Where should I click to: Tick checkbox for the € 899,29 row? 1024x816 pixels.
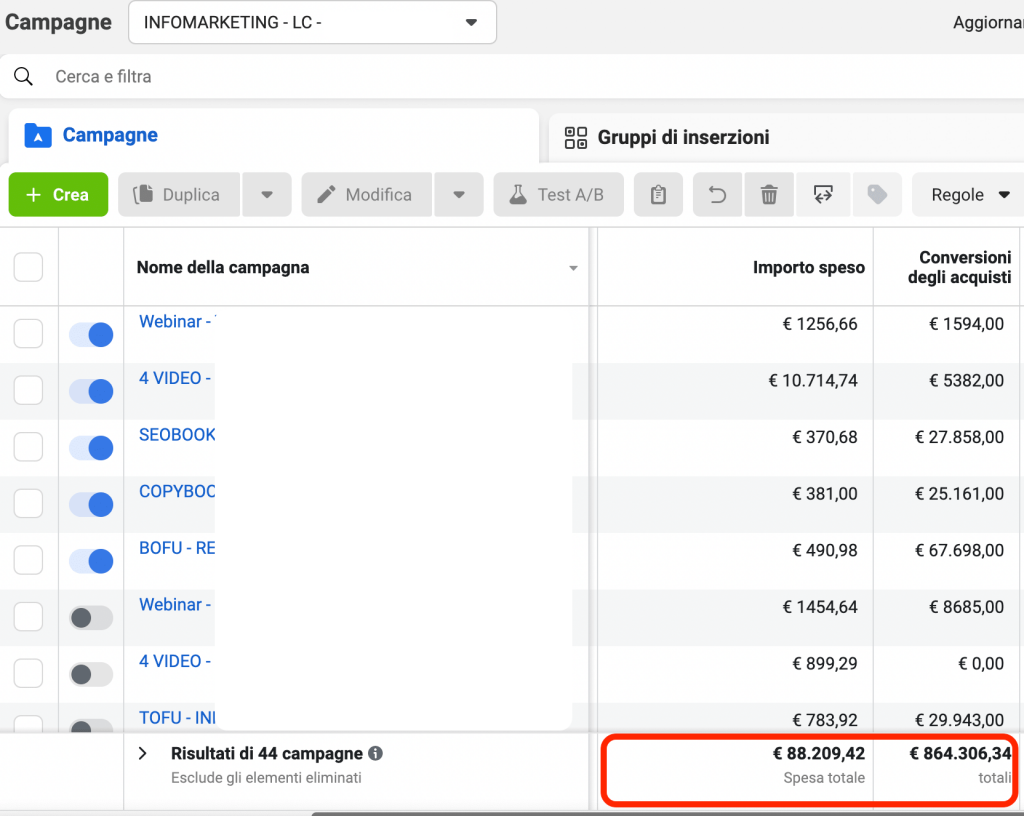point(28,673)
